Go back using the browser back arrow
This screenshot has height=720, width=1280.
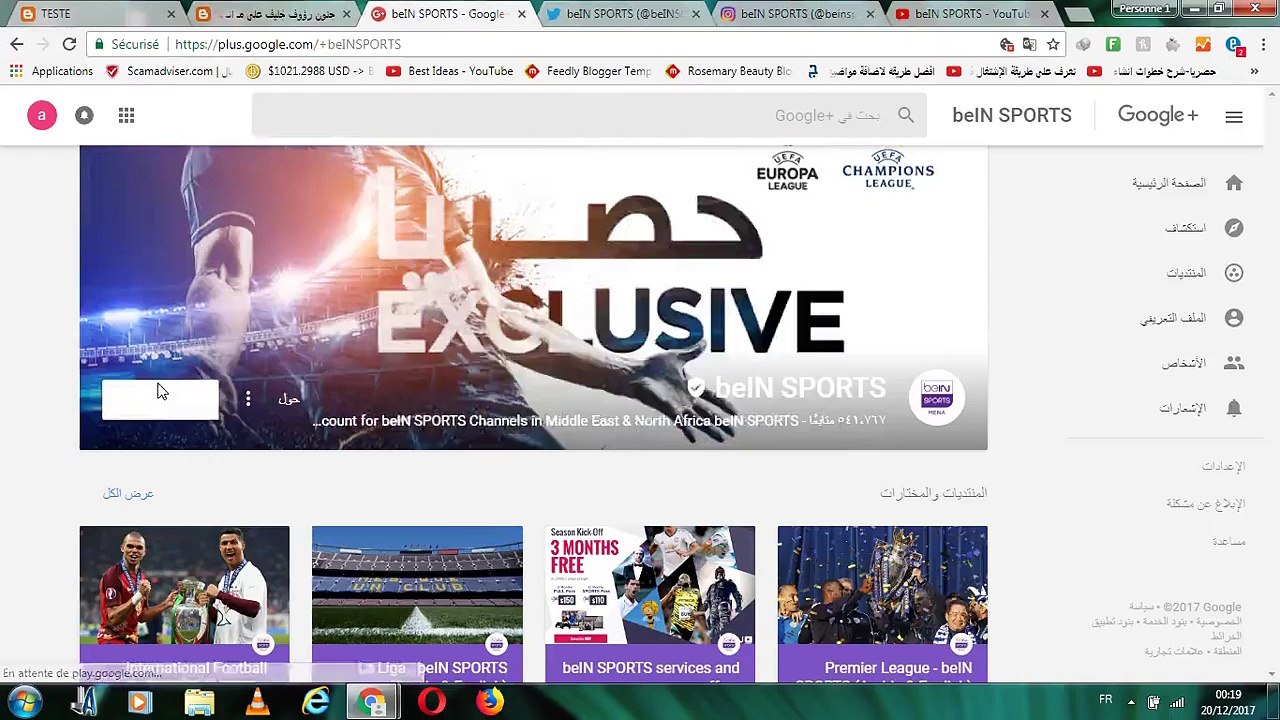[17, 44]
